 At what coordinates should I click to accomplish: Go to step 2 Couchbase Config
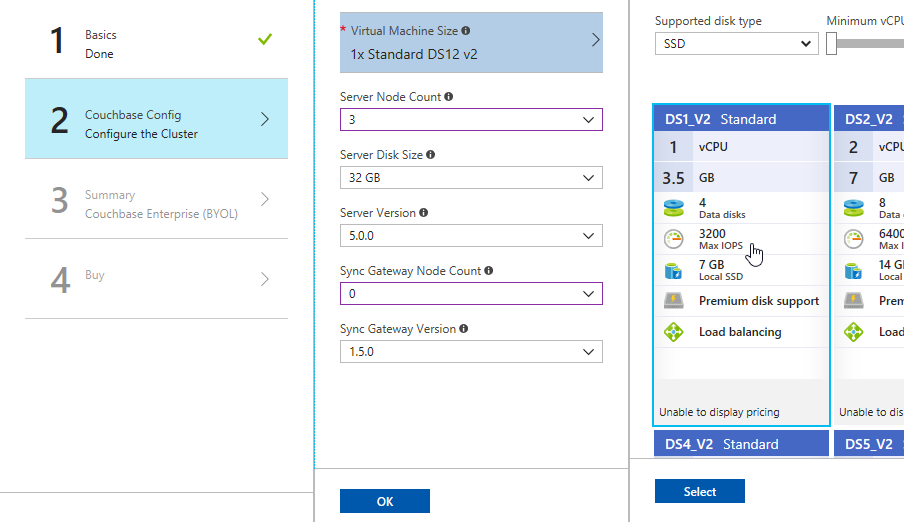click(156, 119)
